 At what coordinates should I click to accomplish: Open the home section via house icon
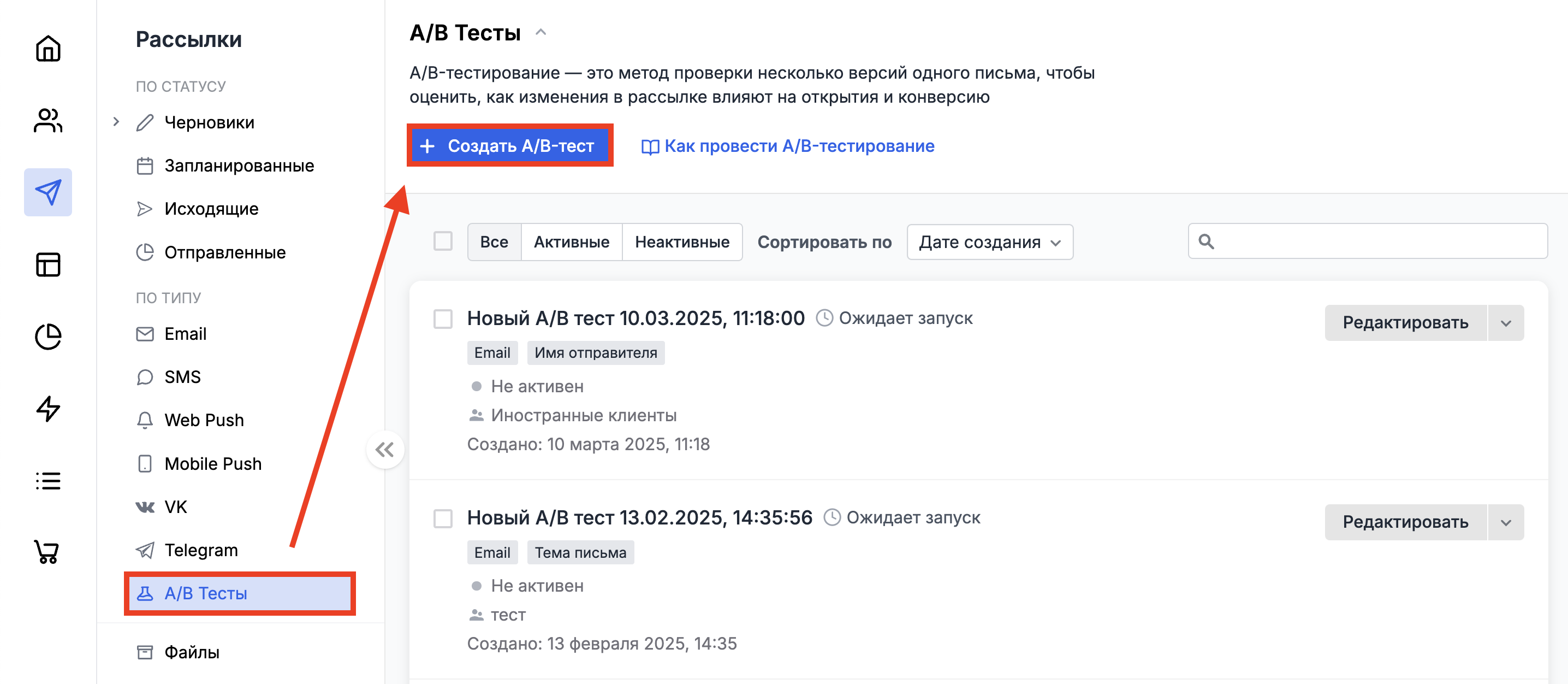47,49
